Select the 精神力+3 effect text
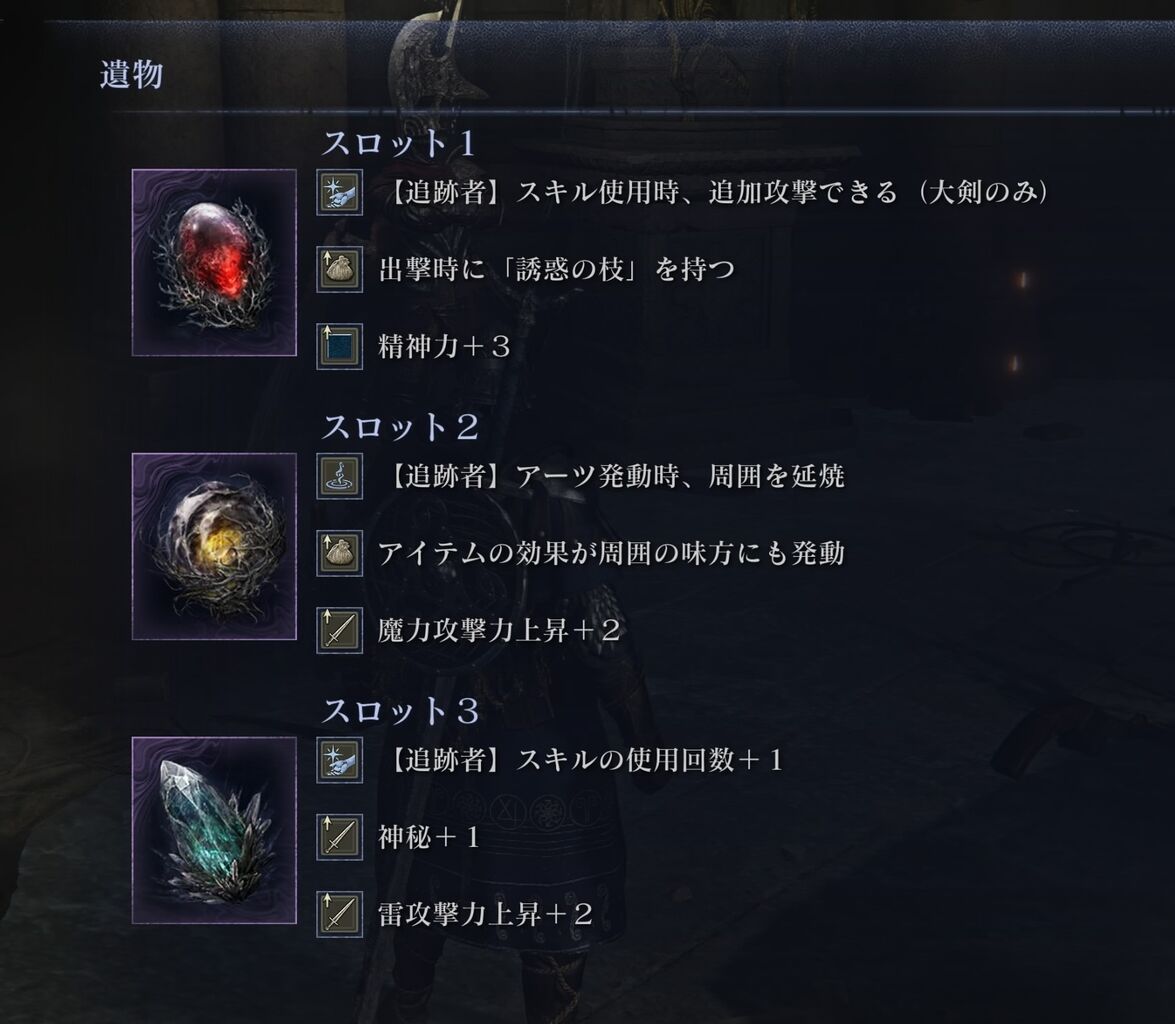The width and height of the screenshot is (1175, 1024). click(444, 346)
